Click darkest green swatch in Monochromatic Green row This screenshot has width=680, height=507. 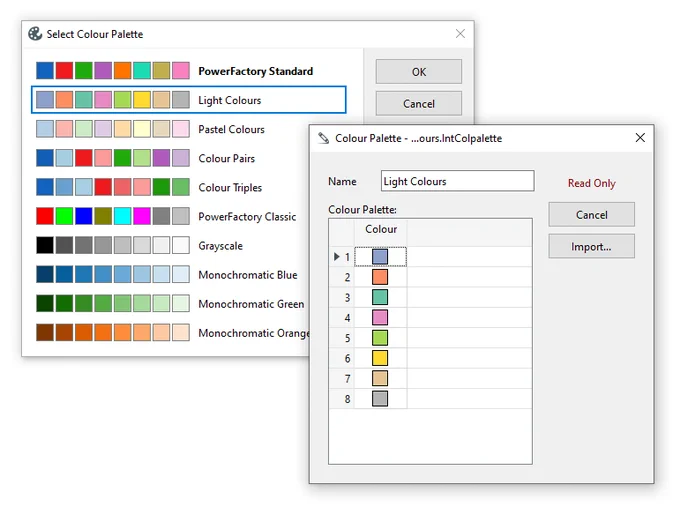(45, 304)
